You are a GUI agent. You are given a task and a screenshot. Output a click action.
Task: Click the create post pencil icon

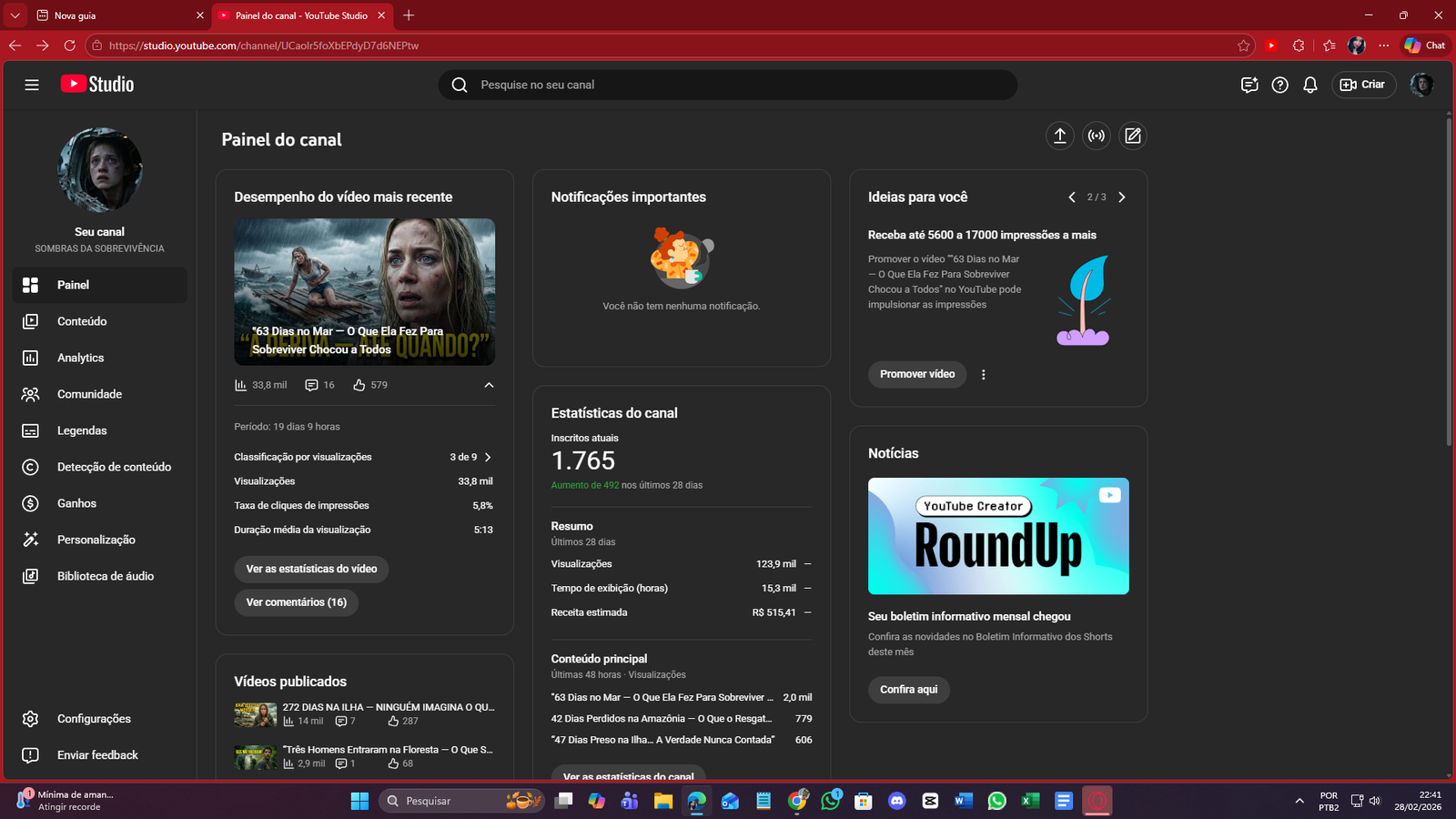pos(1133,136)
